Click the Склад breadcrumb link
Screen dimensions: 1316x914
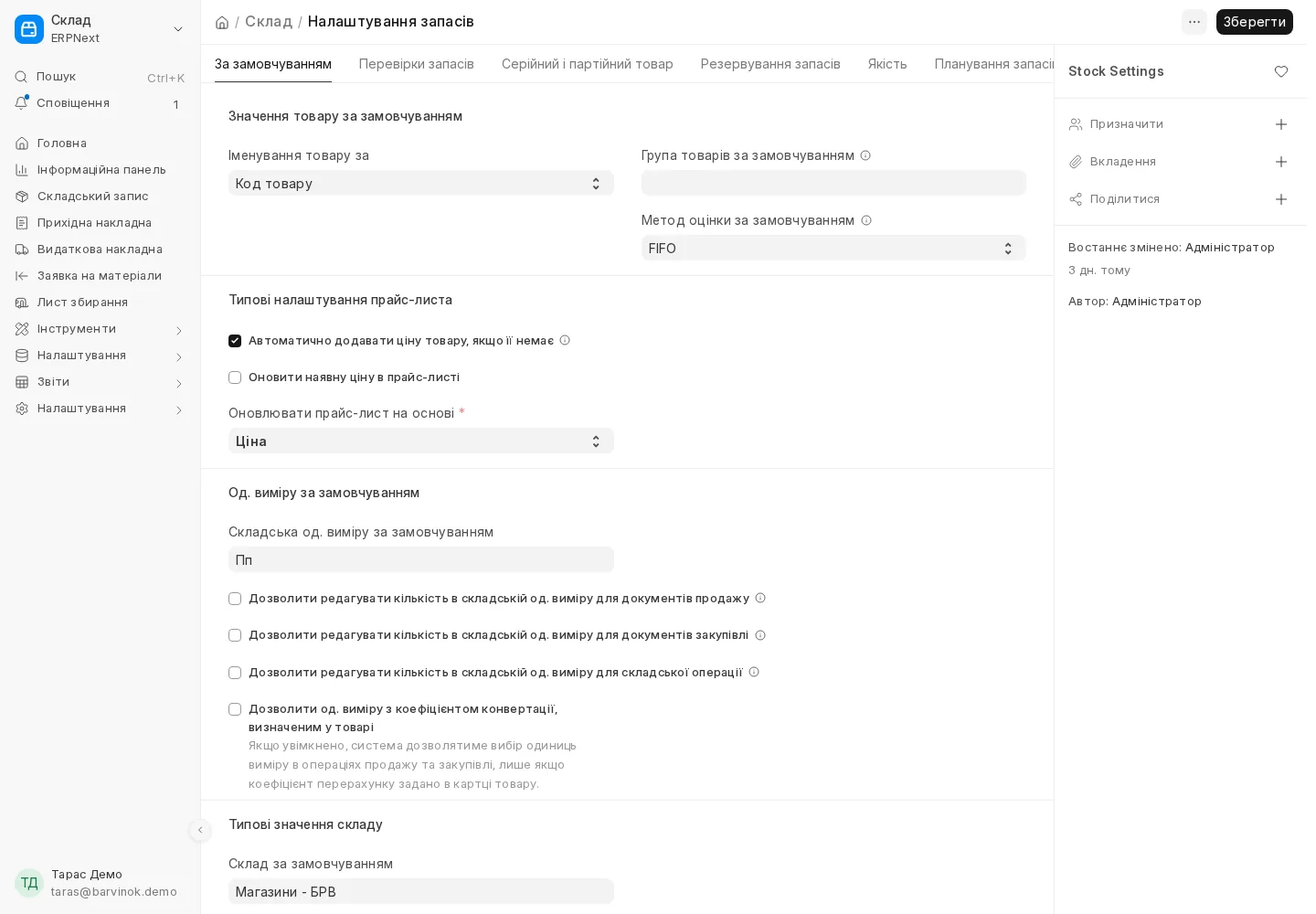(x=269, y=21)
